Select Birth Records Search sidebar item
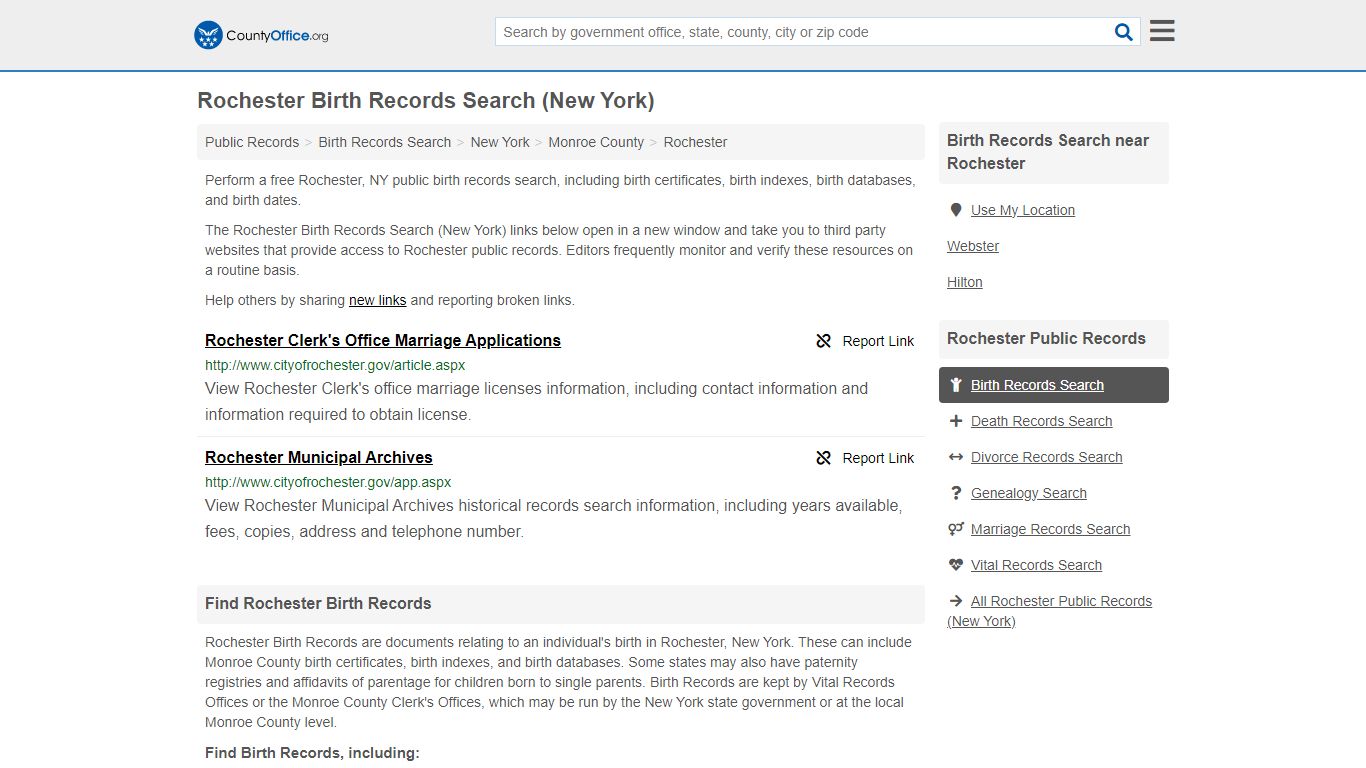 pyautogui.click(x=1054, y=385)
